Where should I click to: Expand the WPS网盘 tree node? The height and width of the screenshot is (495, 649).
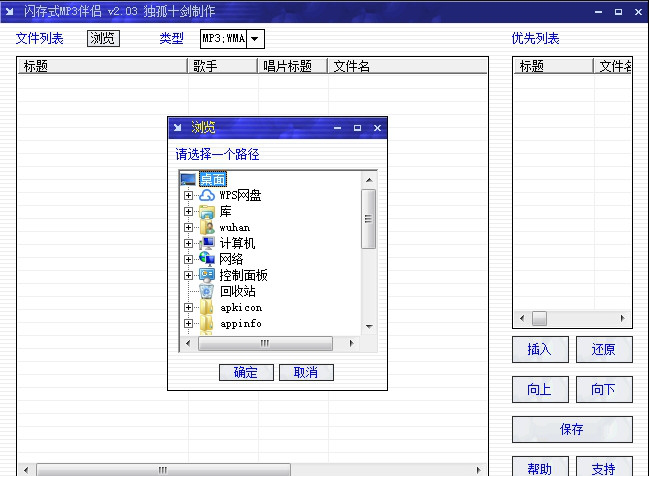click(188, 195)
